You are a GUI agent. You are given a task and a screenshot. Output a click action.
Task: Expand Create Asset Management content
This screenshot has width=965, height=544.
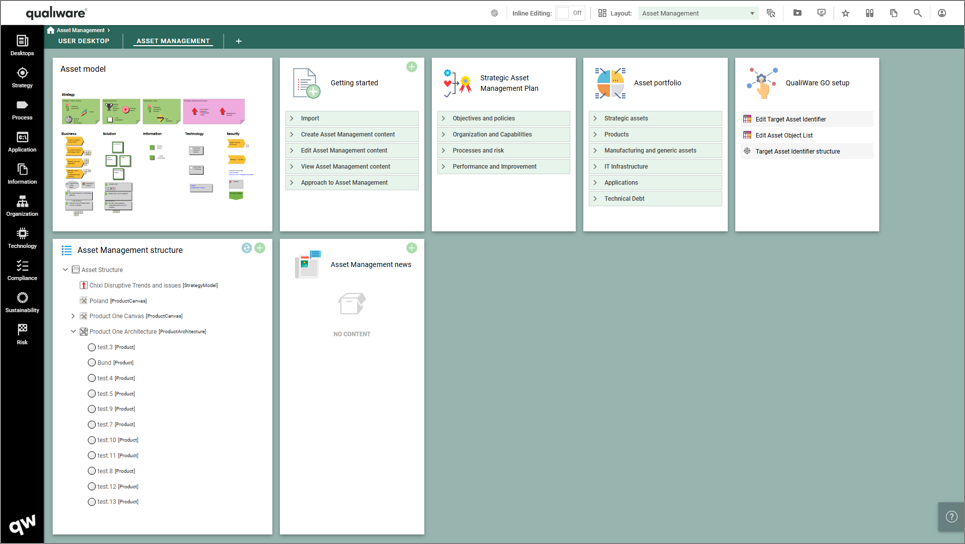(352, 134)
